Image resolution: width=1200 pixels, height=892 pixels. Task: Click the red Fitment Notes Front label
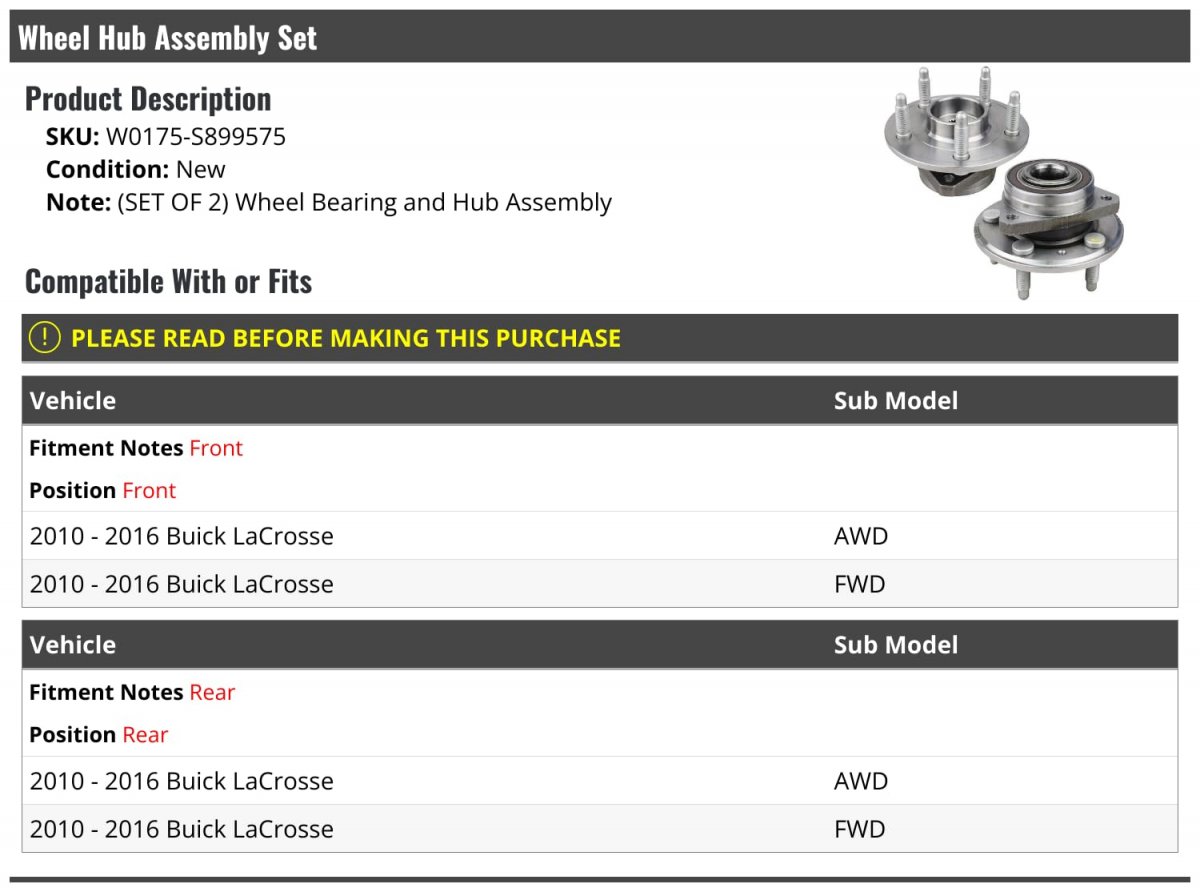[x=216, y=448]
